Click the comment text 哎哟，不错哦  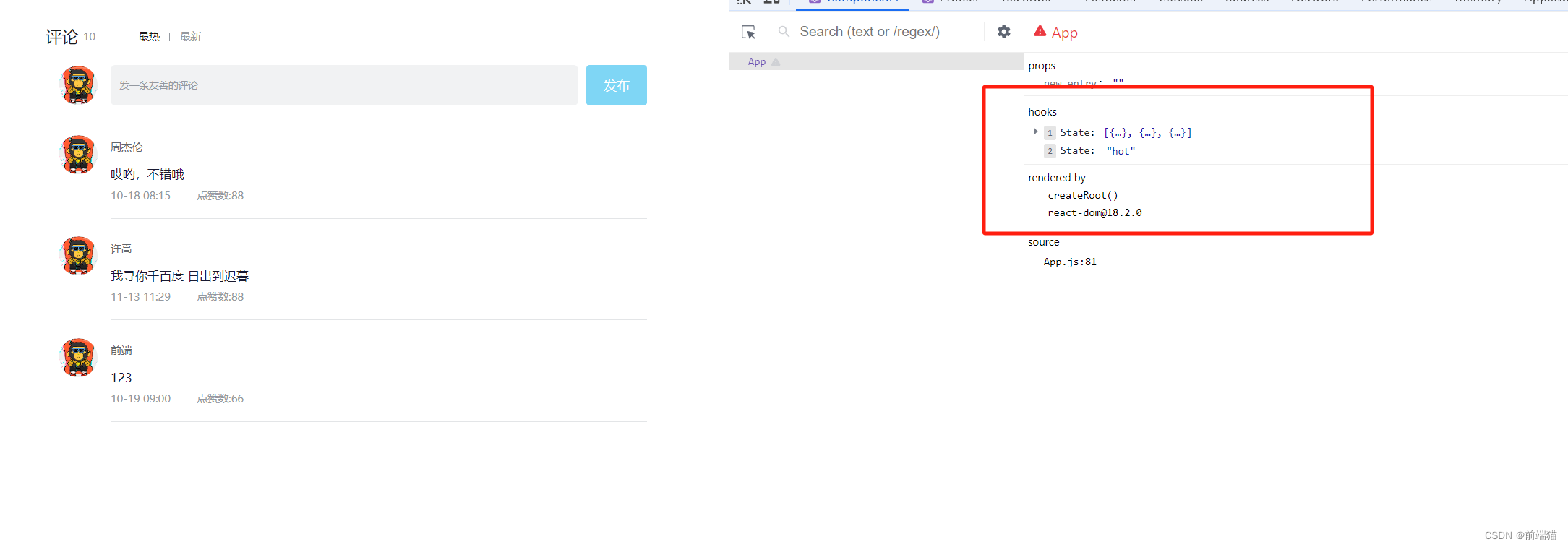[x=147, y=174]
